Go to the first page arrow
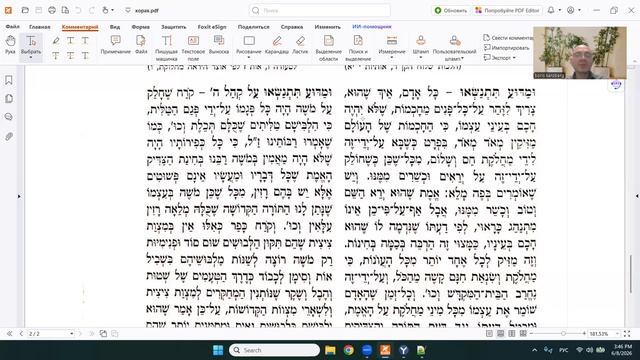Screen dimensions: 640x360 tap(9, 334)
